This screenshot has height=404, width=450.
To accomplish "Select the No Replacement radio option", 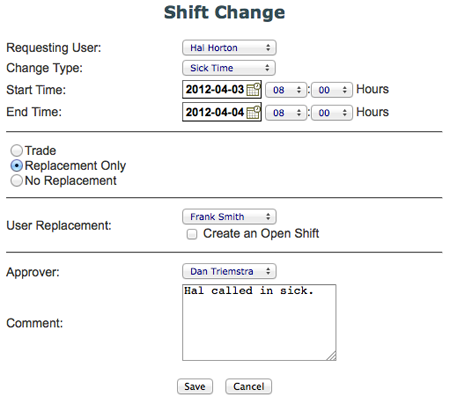I will (16, 181).
